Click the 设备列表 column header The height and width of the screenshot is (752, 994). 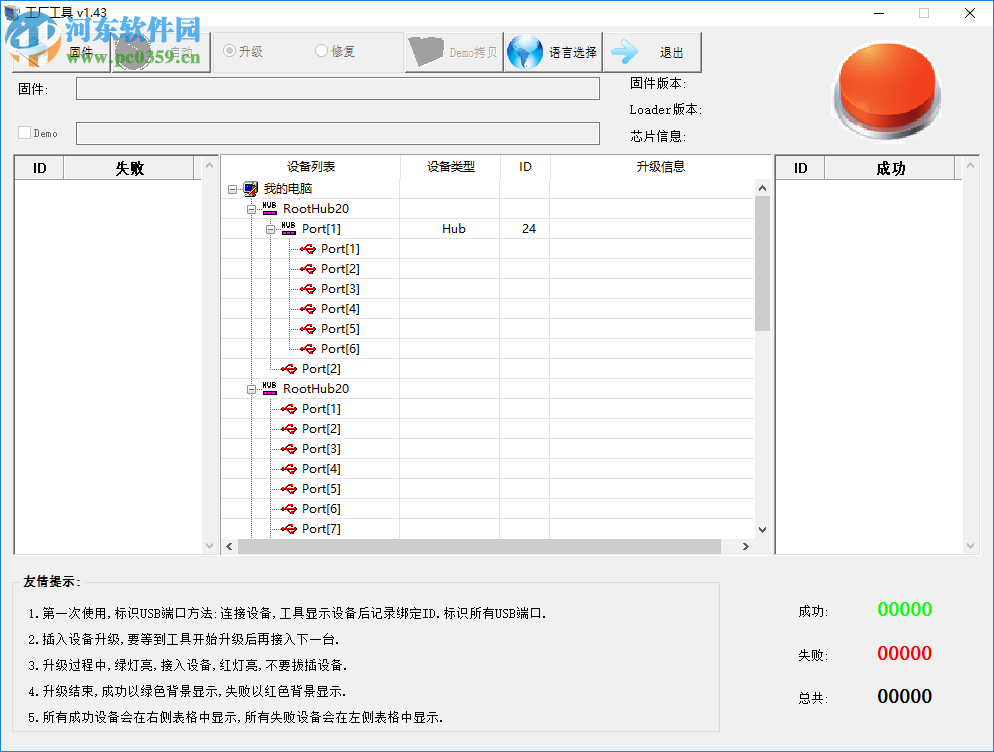click(x=311, y=167)
